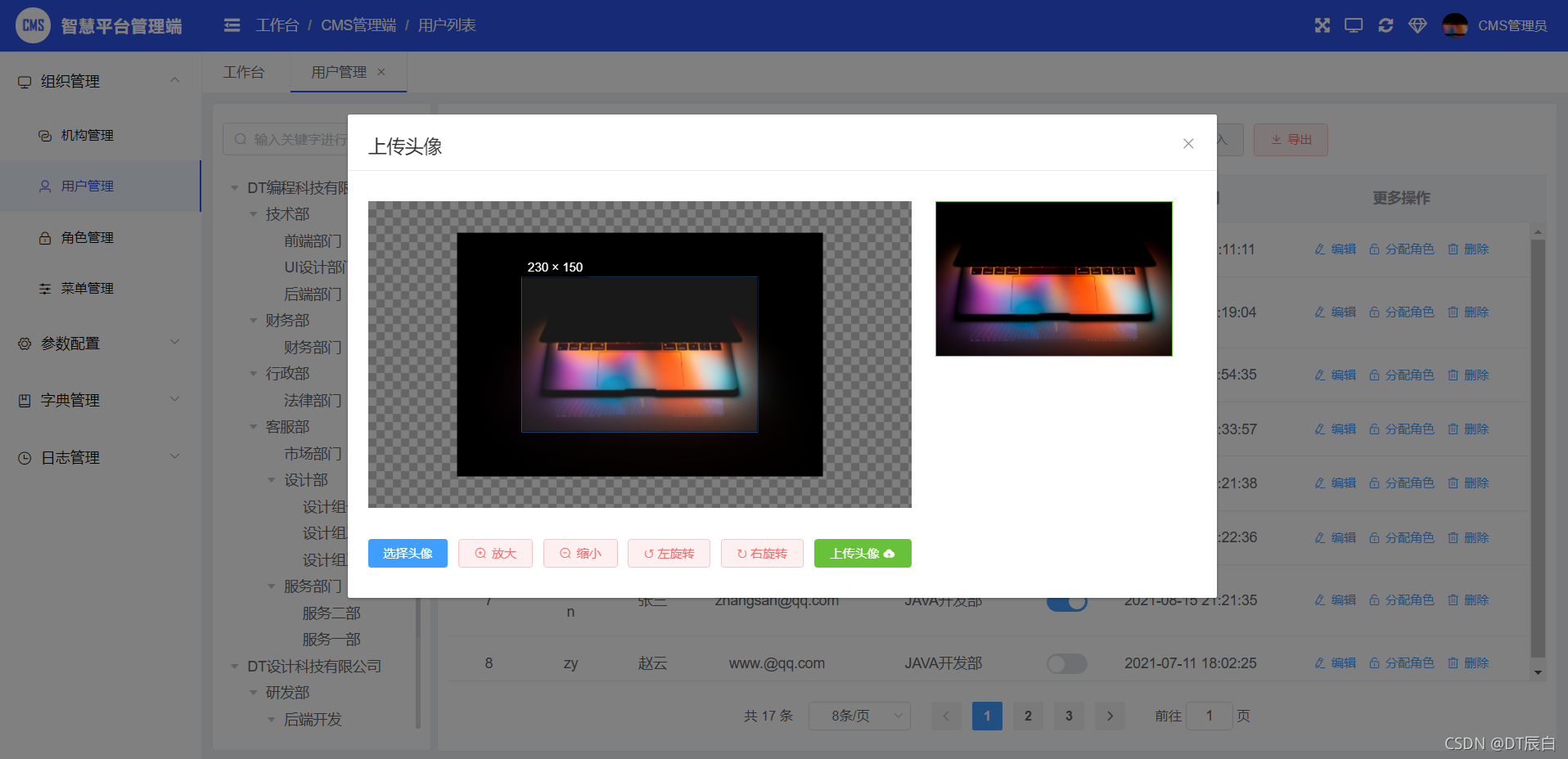
Task: Click 删除 in the 赵云 row
Action: pyautogui.click(x=1468, y=662)
